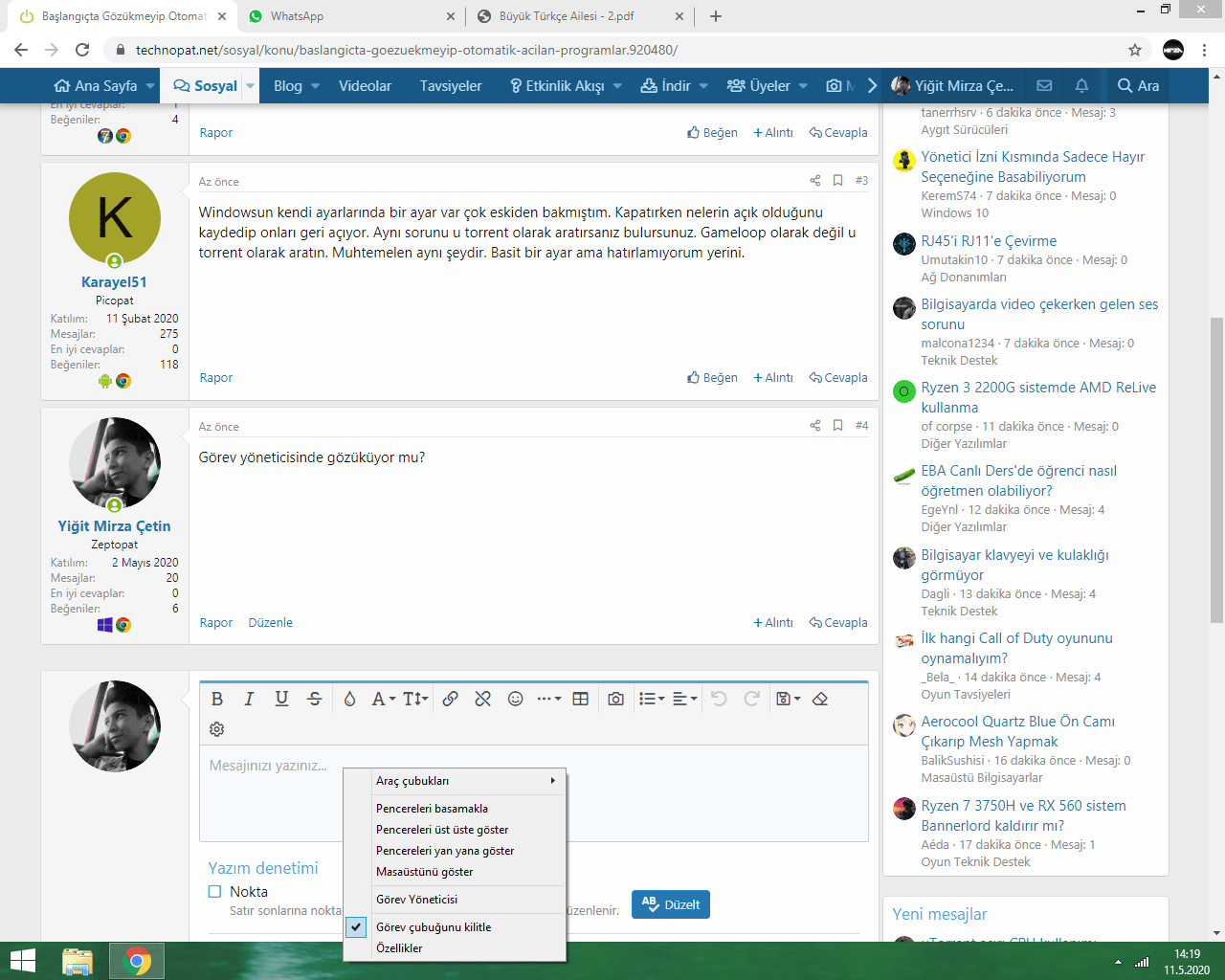Select Pencereleri üst üste göster

click(x=455, y=830)
